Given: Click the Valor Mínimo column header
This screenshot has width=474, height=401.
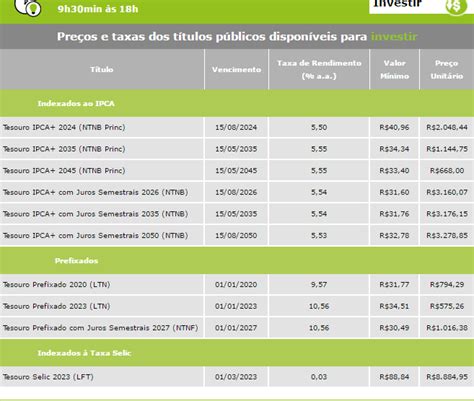Looking at the screenshot, I should (394, 69).
